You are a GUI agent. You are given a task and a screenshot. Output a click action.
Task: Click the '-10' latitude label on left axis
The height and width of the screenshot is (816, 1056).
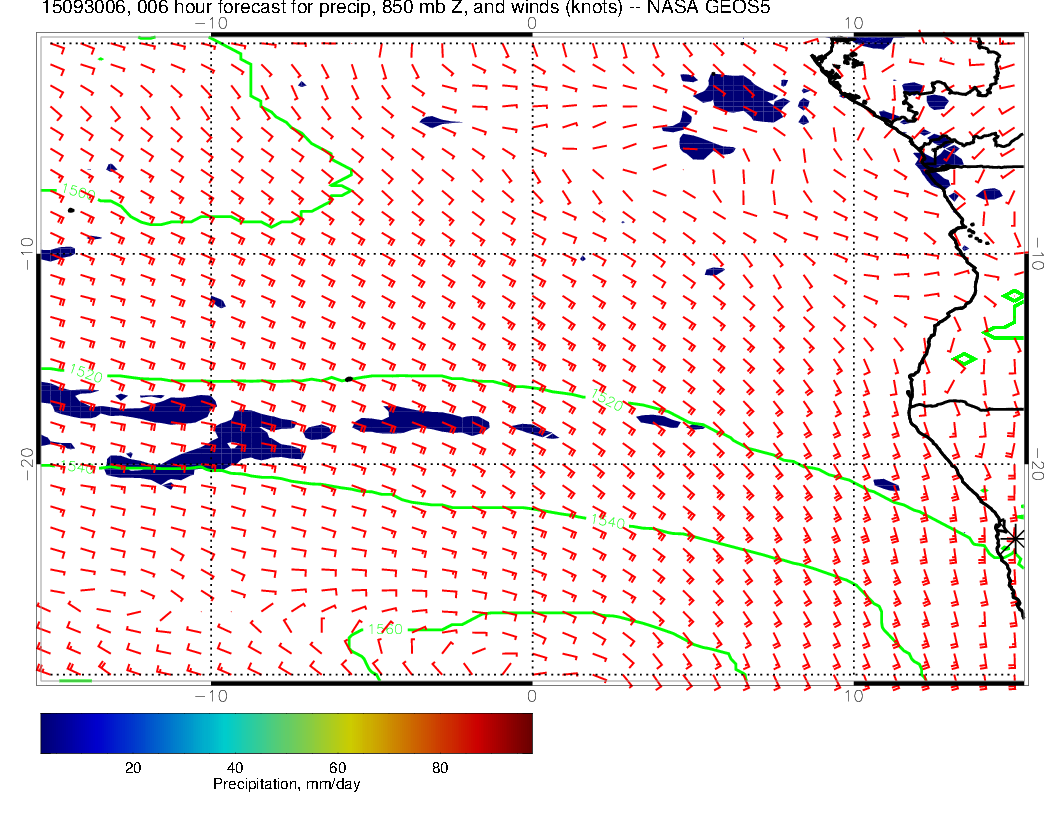coord(27,254)
